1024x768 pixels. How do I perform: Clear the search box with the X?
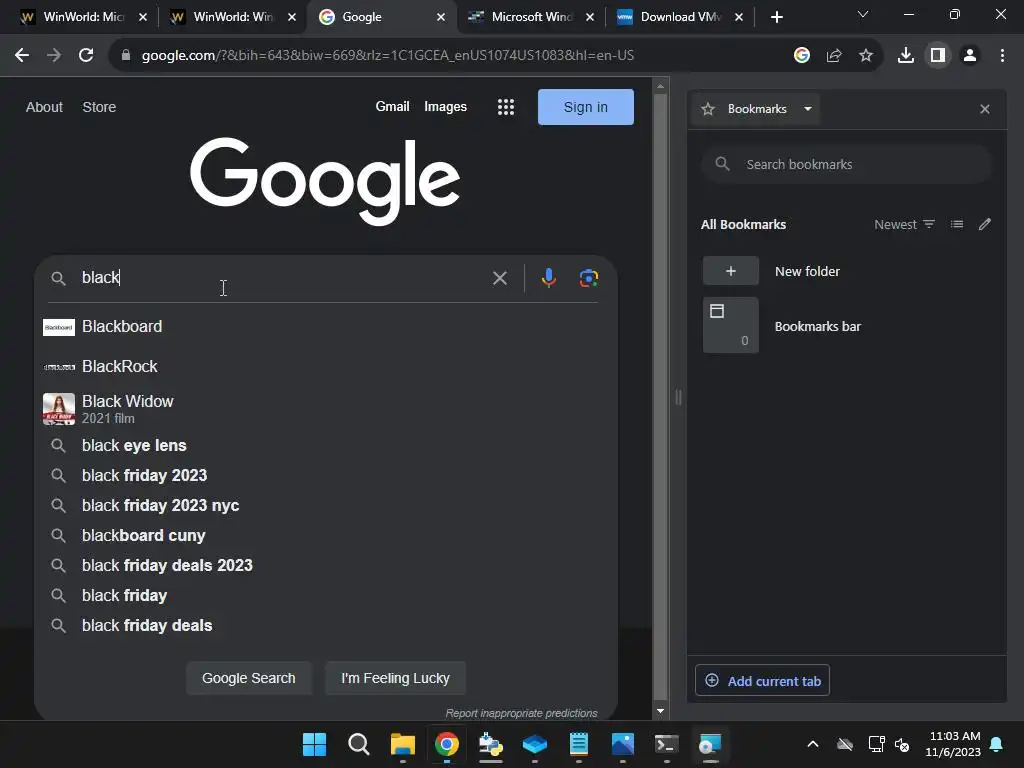[500, 278]
